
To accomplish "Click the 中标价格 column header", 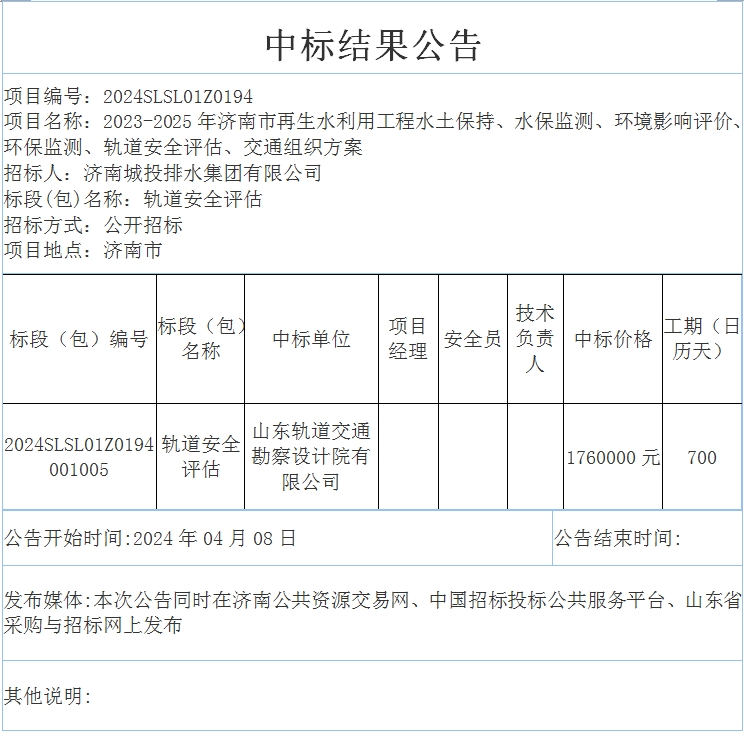I will coord(613,339).
